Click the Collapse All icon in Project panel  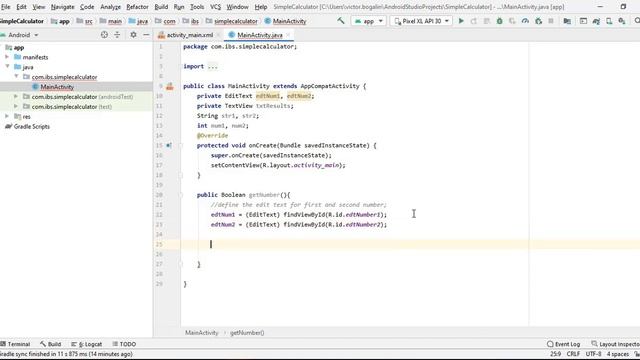[117, 35]
